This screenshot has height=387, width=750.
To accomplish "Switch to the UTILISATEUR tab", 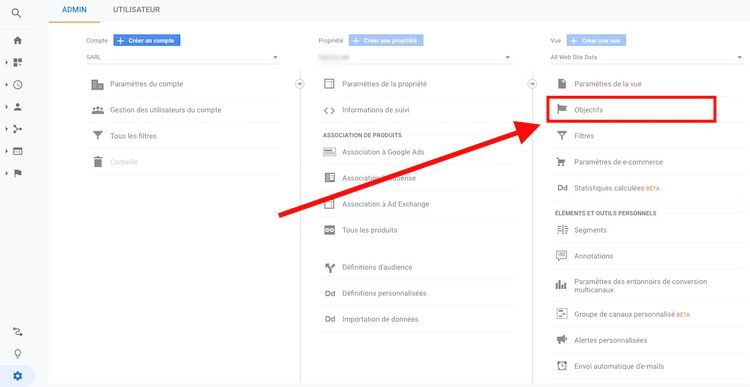I will (136, 10).
